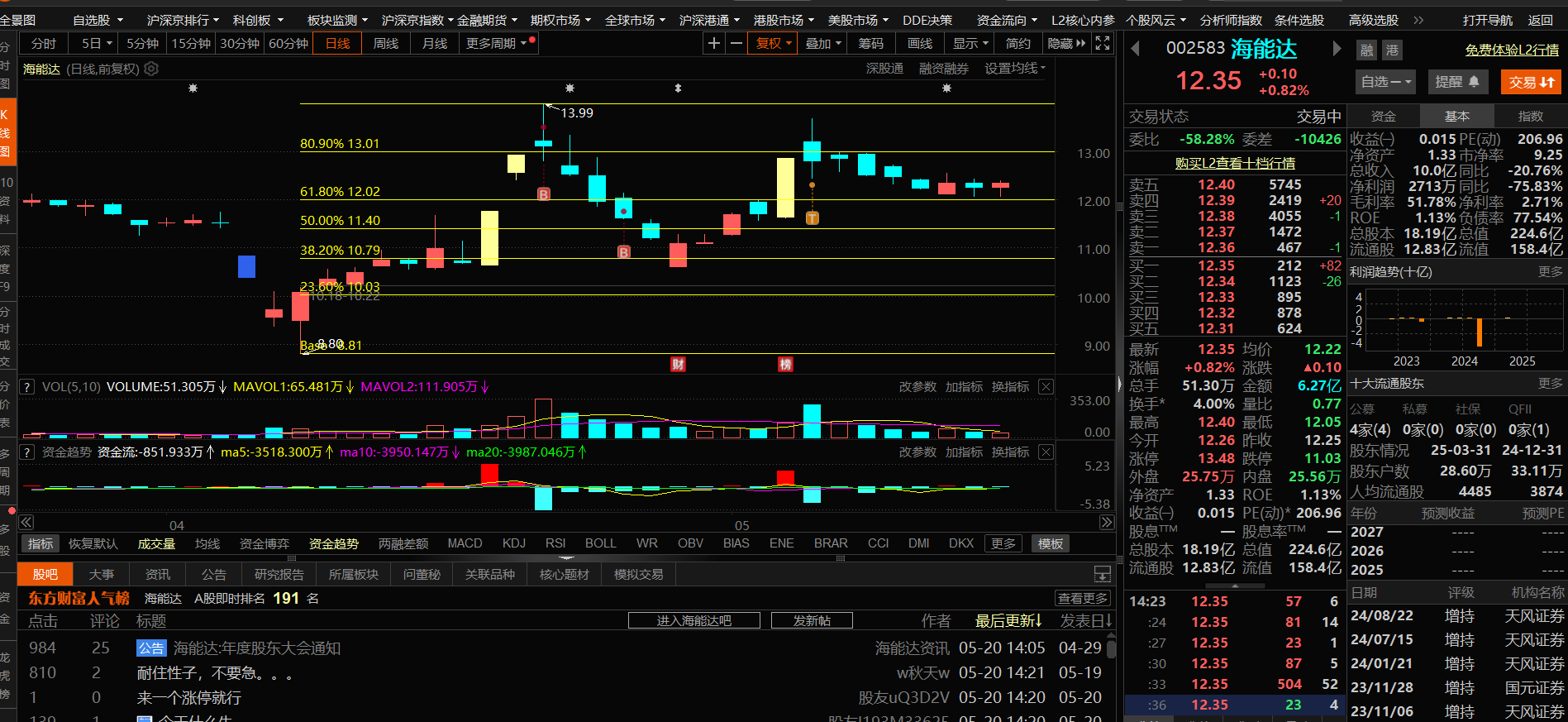Open VOL indicator help question mark
This screenshot has height=722, width=1568.
[x=27, y=387]
